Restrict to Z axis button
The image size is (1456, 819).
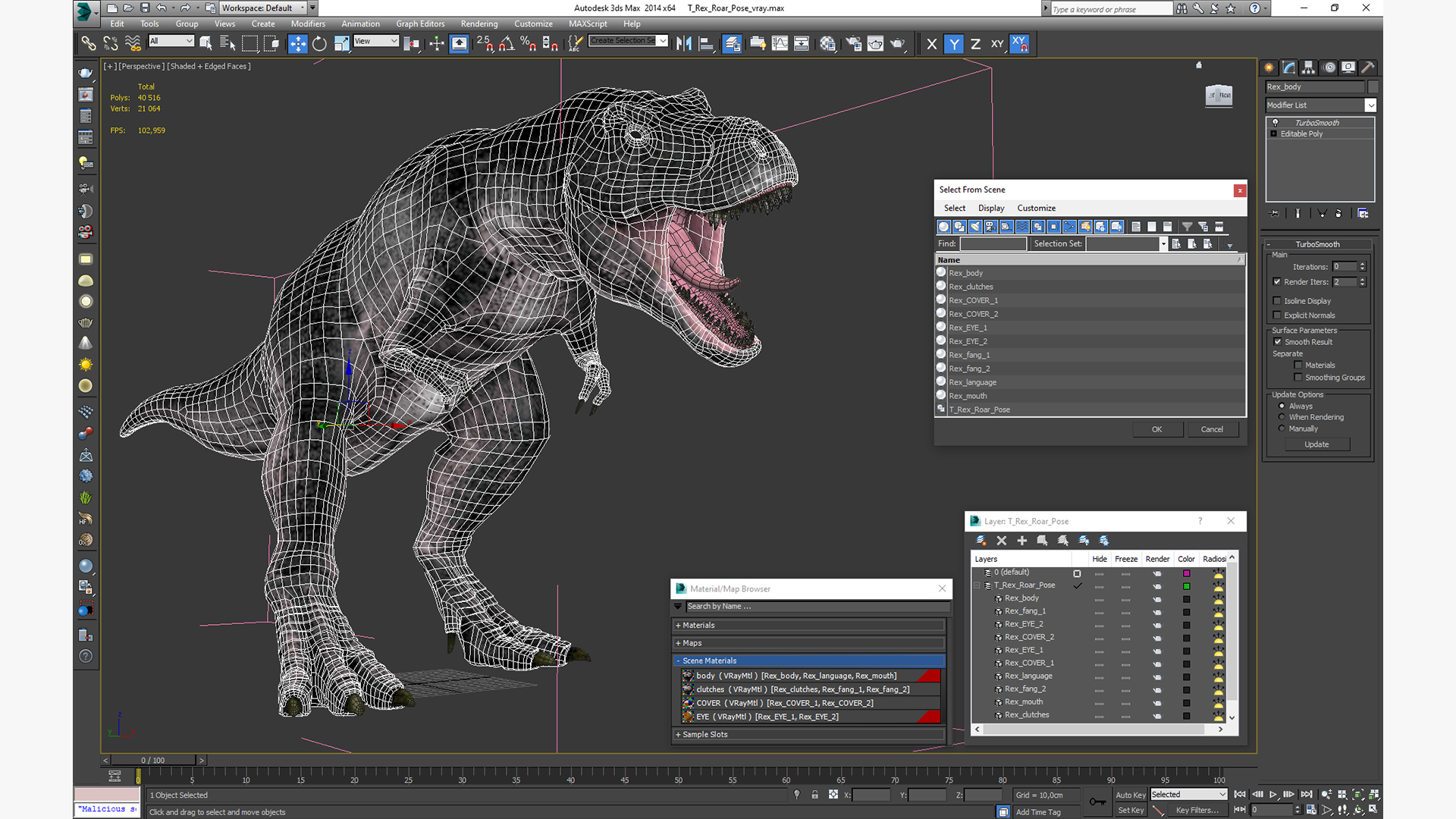[975, 44]
